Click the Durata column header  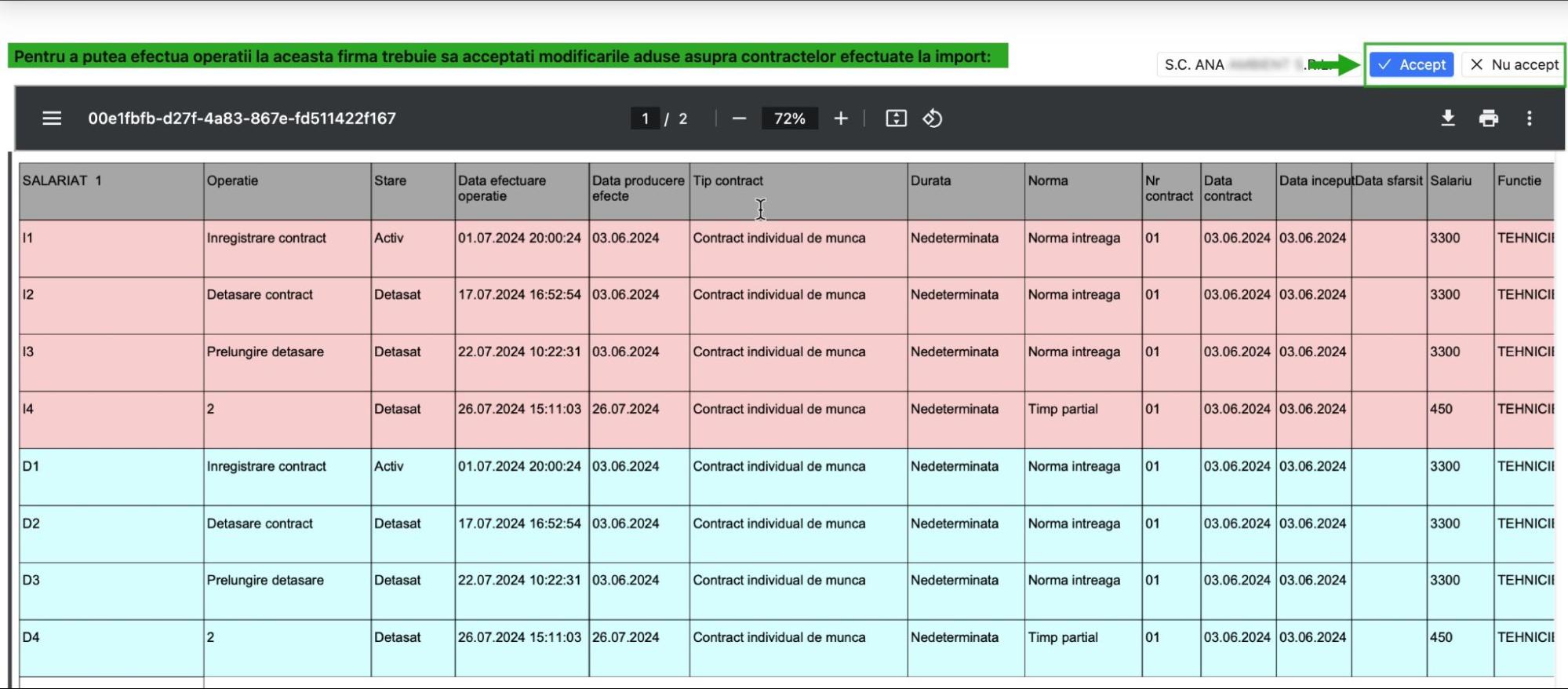pyautogui.click(x=966, y=191)
